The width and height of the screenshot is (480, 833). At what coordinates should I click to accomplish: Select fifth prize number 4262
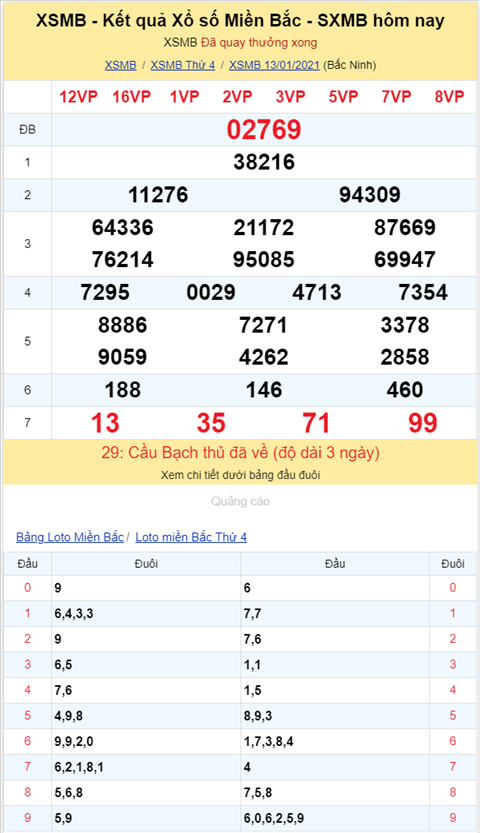point(264,358)
